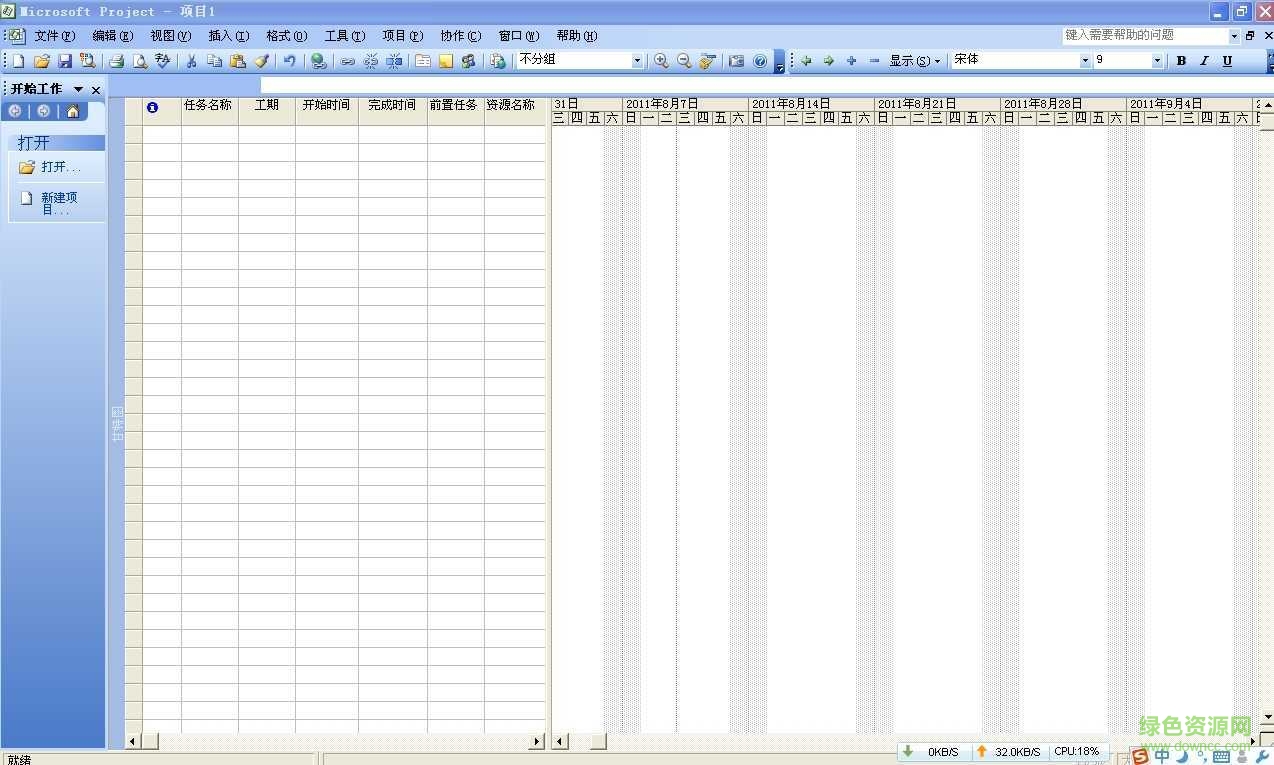The image size is (1274, 765).
Task: Open the 文件(F) menu
Action: point(54,36)
